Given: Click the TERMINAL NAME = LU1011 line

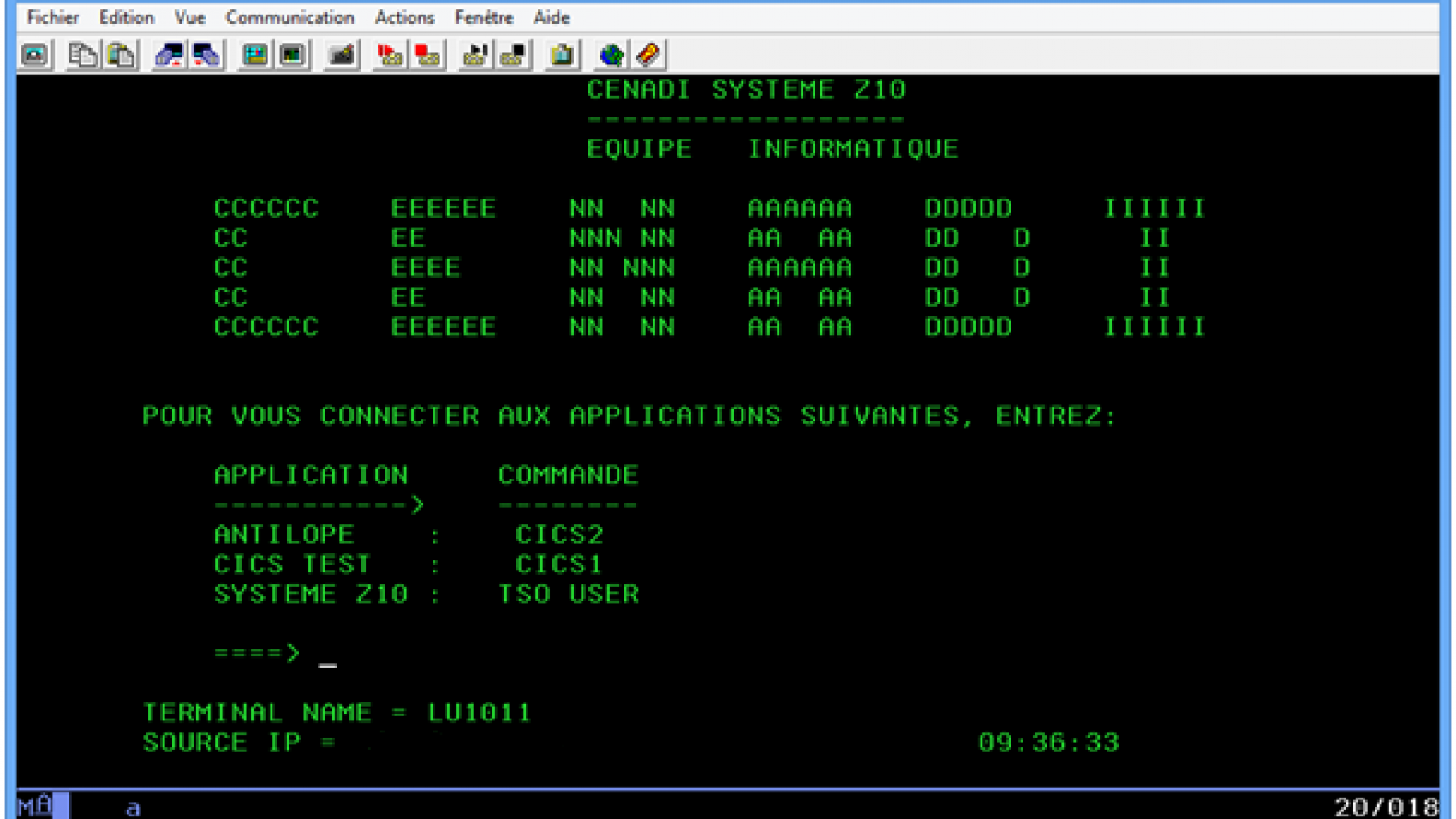Looking at the screenshot, I should [337, 713].
